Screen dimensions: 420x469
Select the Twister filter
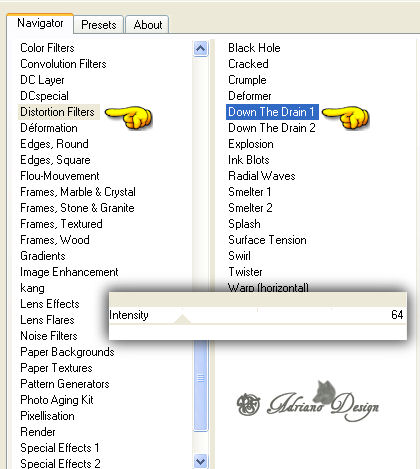[x=245, y=272]
